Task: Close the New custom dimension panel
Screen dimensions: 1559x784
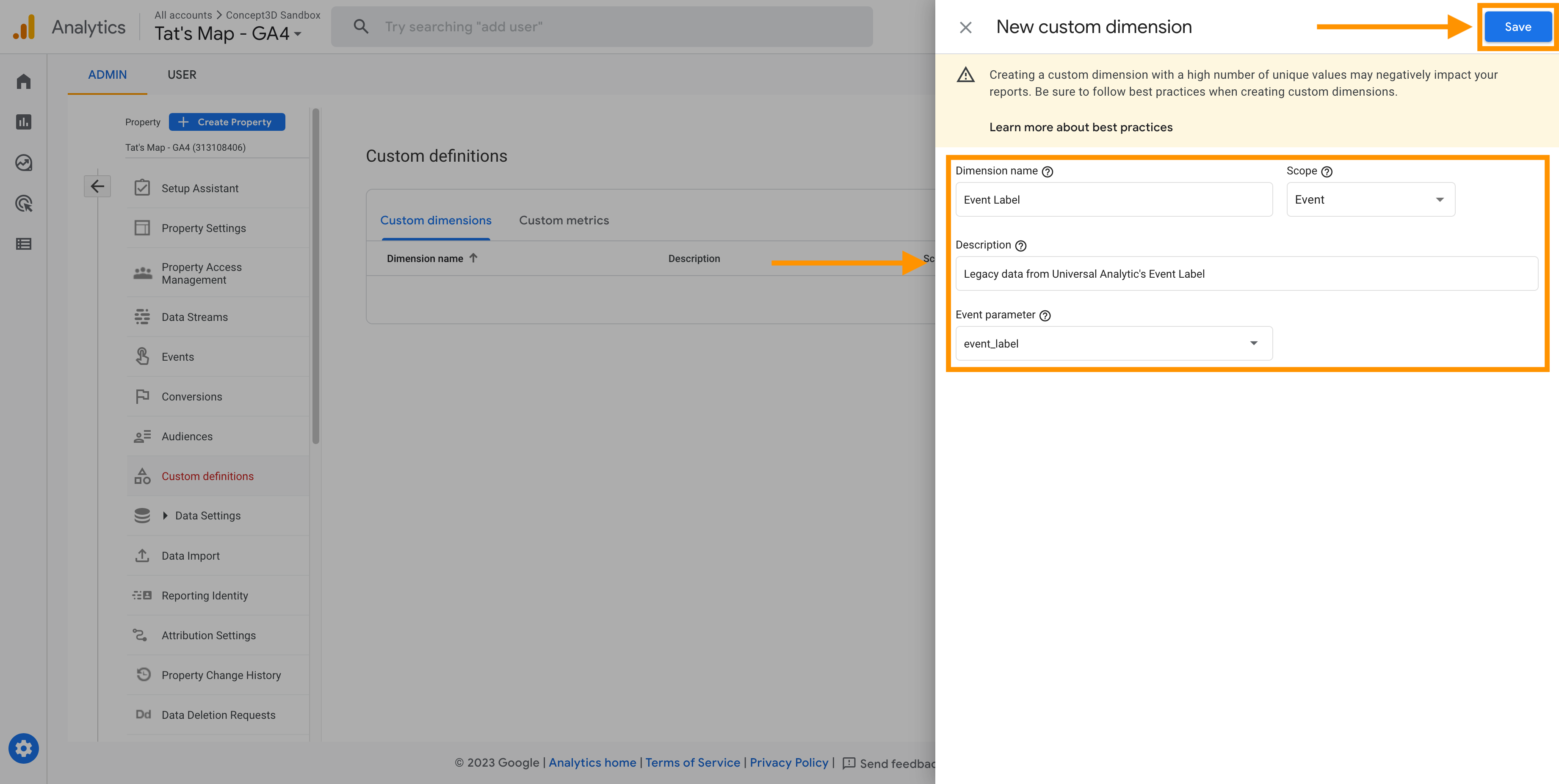Action: click(966, 27)
